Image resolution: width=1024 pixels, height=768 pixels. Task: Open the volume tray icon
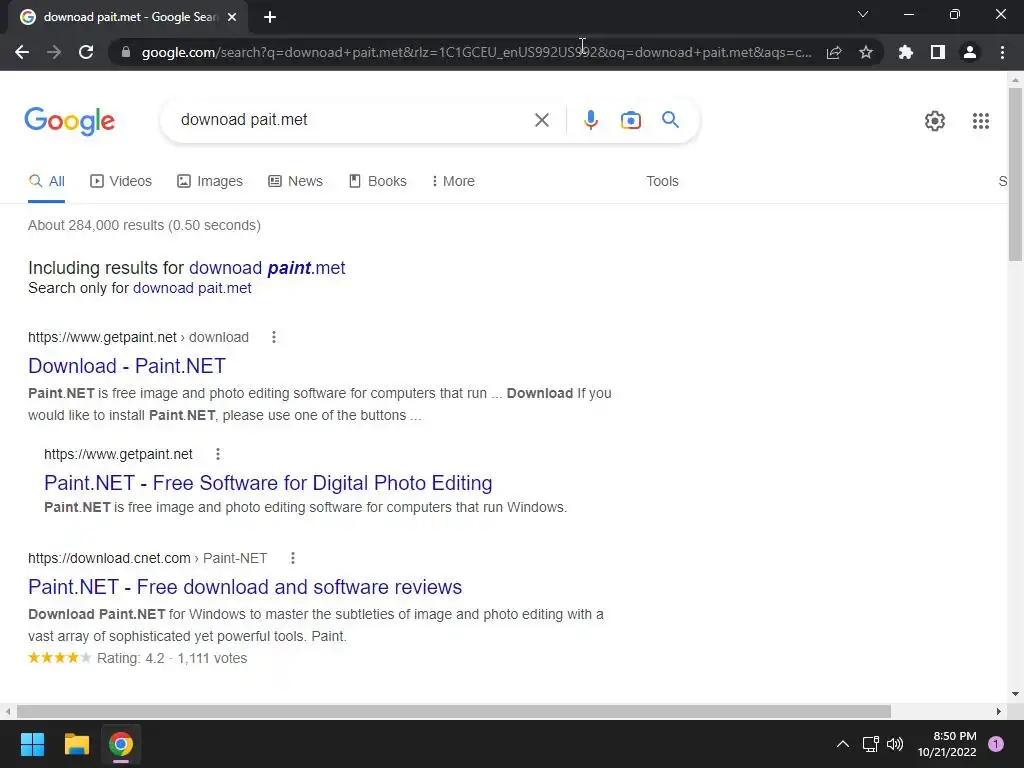[x=895, y=744]
